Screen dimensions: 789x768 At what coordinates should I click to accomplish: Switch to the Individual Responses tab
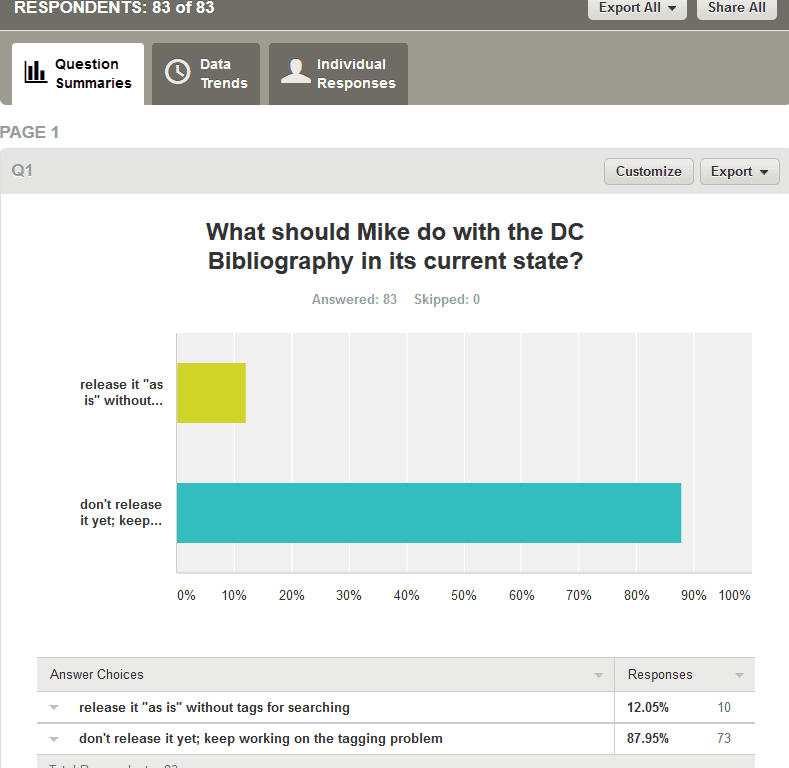tap(338, 74)
